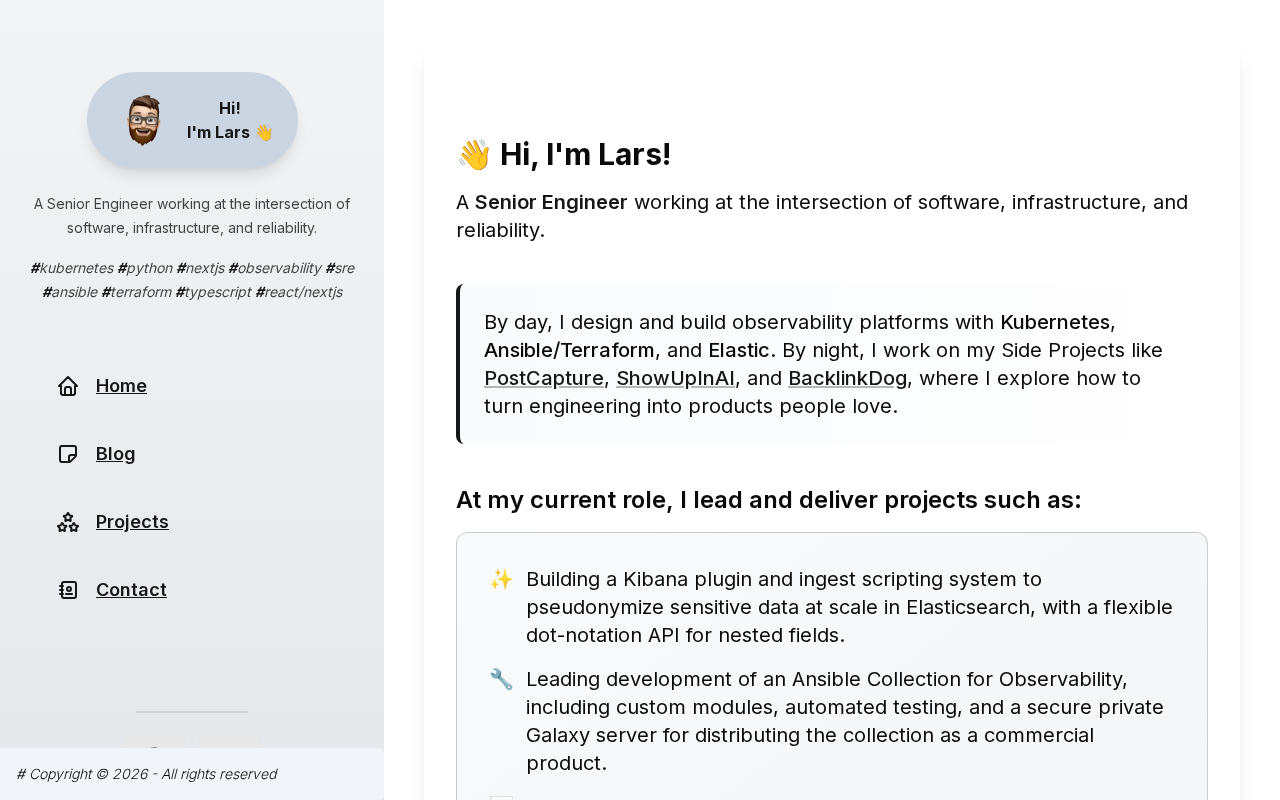
Task: Click the address book icon beside Contact
Action: (x=68, y=590)
